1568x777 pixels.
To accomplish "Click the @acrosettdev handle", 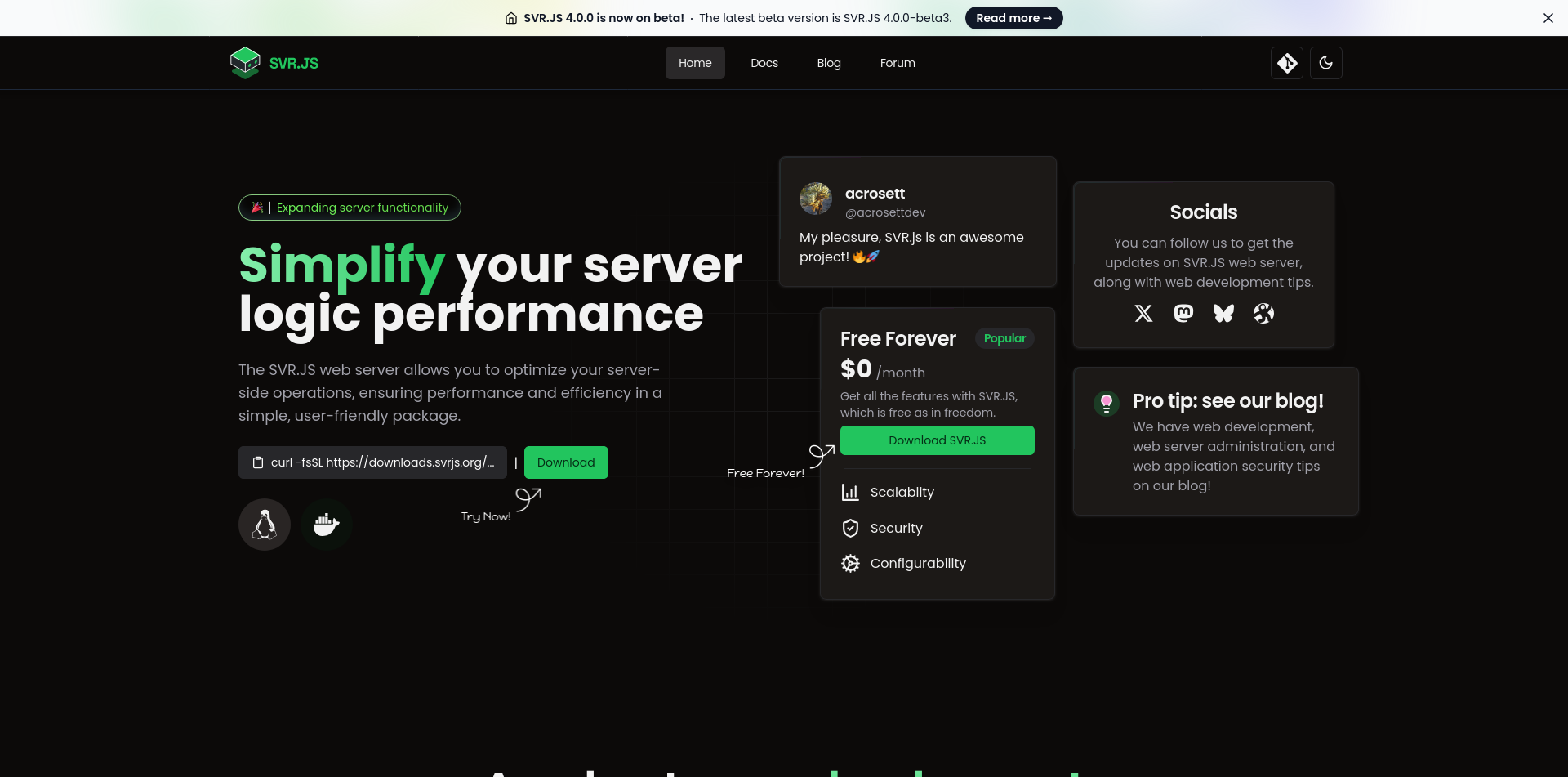I will pyautogui.click(x=885, y=212).
